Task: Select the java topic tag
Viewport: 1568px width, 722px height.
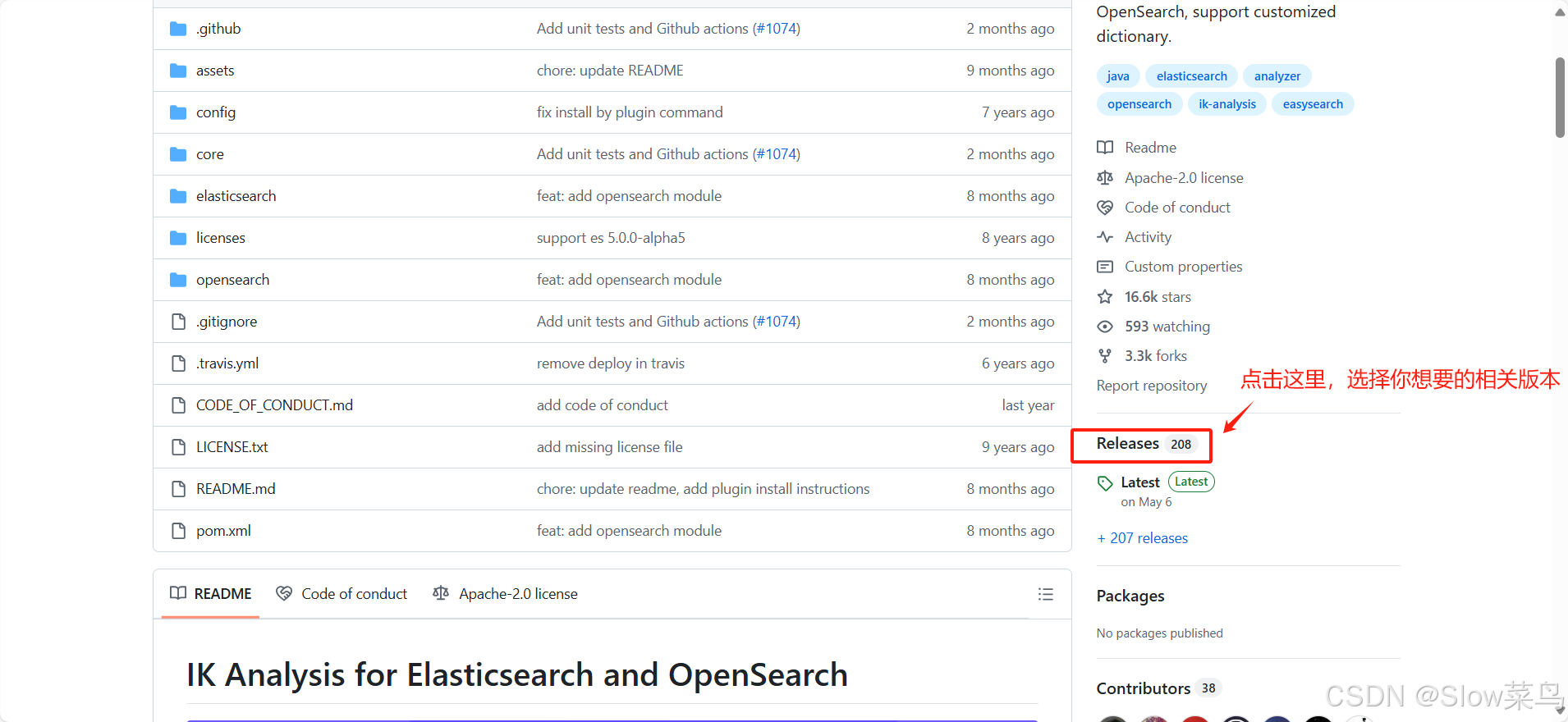Action: tap(1118, 76)
